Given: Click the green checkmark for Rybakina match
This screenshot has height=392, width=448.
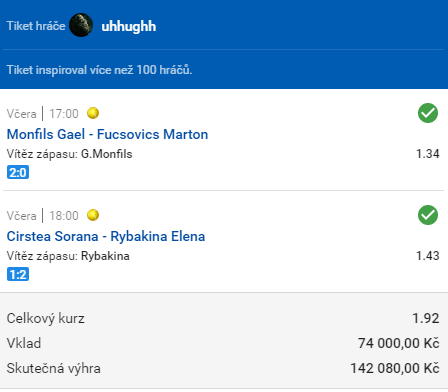Looking at the screenshot, I should tap(428, 215).
